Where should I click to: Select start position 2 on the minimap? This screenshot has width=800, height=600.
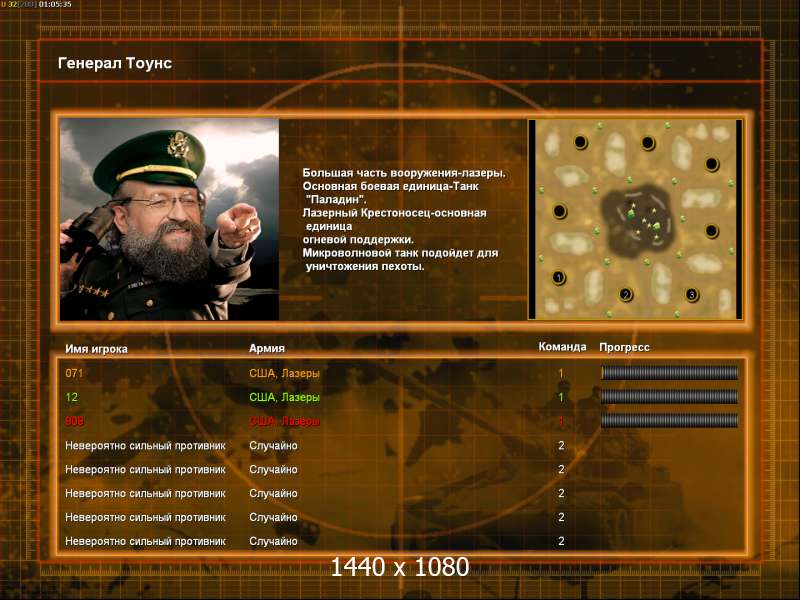pyautogui.click(x=626, y=294)
